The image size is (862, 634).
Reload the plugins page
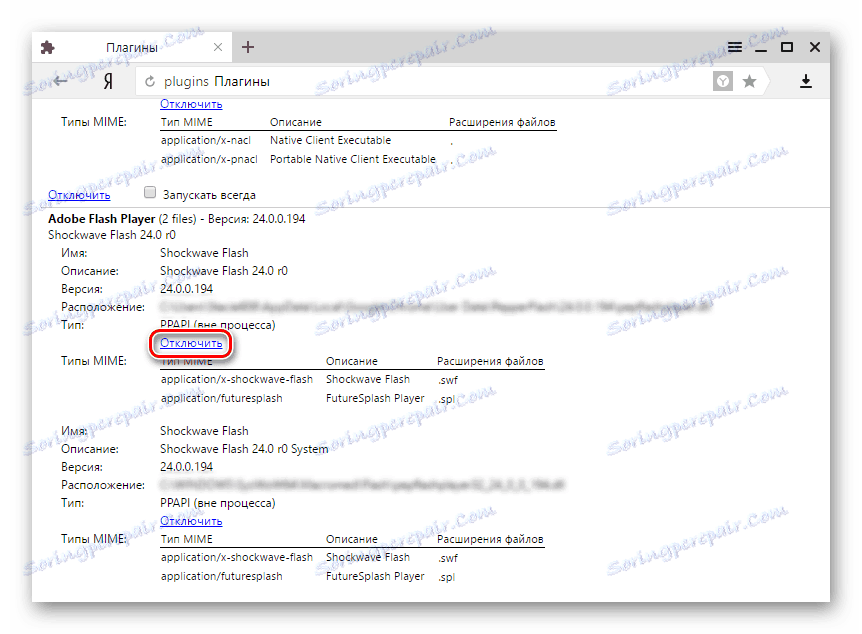click(150, 81)
